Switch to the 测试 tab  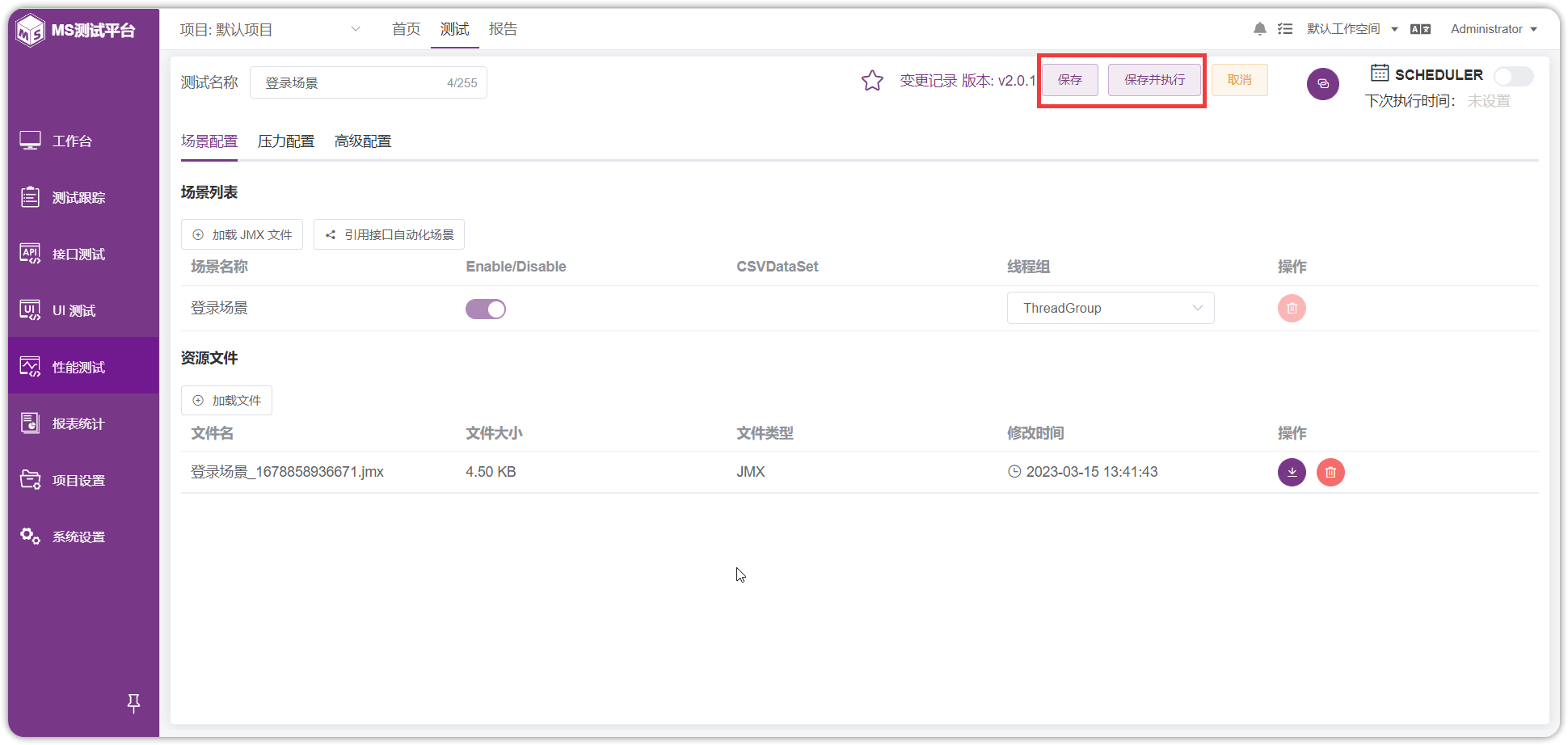(455, 29)
